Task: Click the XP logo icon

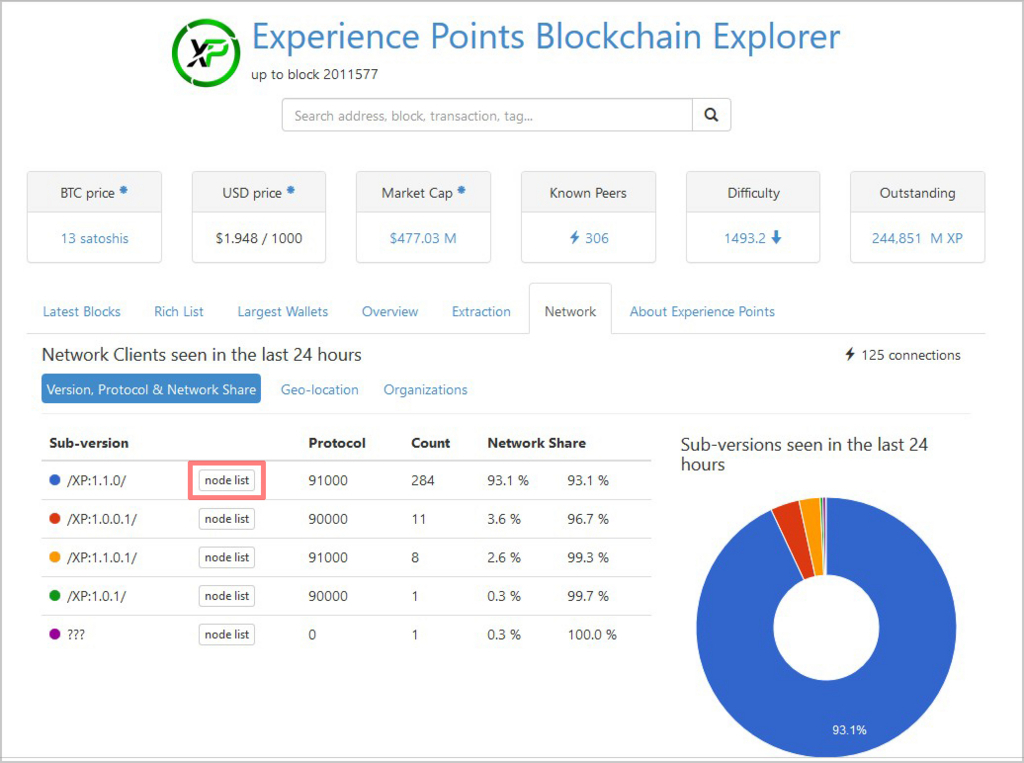Action: 206,53
